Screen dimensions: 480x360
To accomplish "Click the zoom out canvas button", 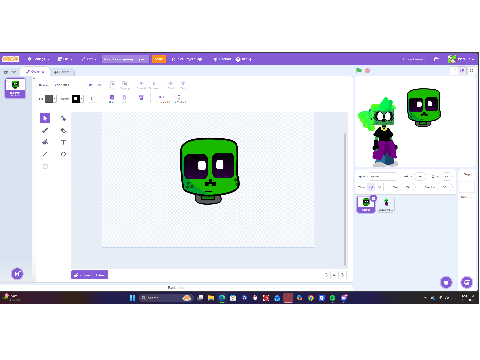I will (326, 275).
